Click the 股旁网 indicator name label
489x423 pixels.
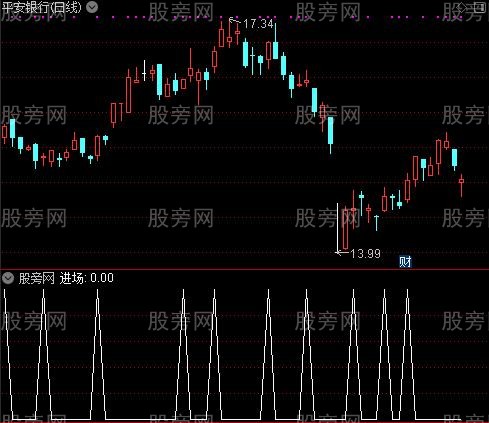point(36,278)
